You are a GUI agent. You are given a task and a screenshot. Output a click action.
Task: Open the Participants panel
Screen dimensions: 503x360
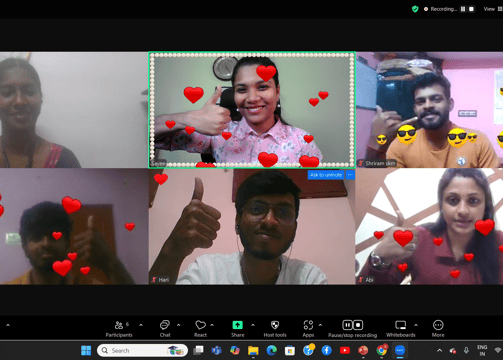point(119,329)
